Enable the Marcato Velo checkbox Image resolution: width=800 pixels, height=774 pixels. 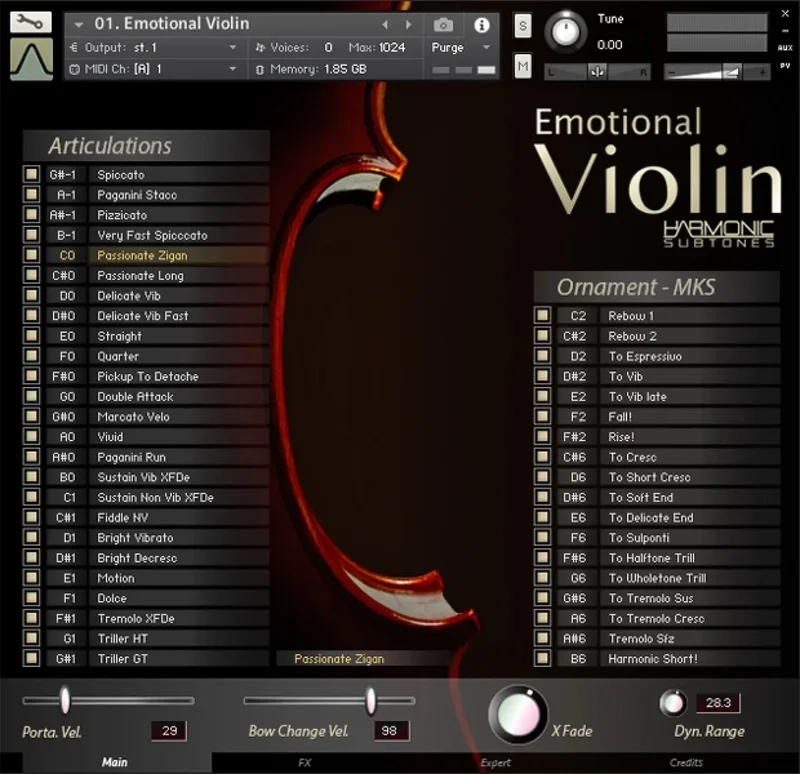pyautogui.click(x=32, y=416)
